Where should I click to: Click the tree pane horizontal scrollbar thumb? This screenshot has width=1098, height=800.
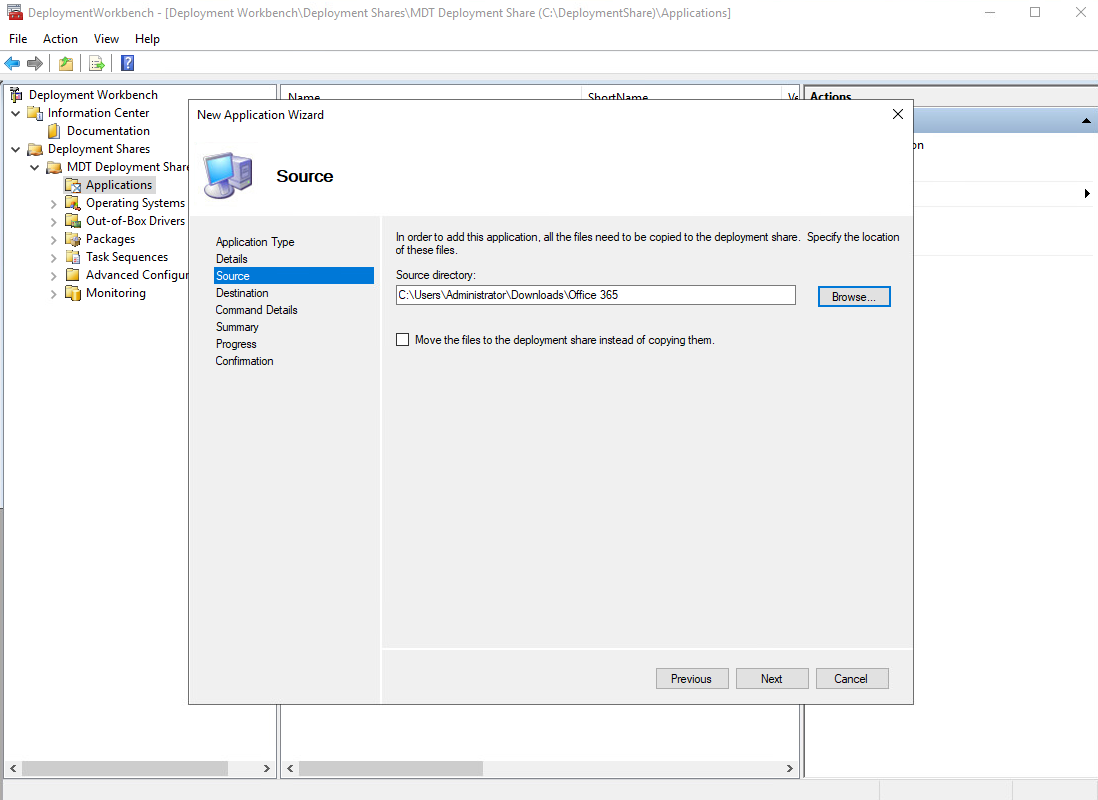125,768
